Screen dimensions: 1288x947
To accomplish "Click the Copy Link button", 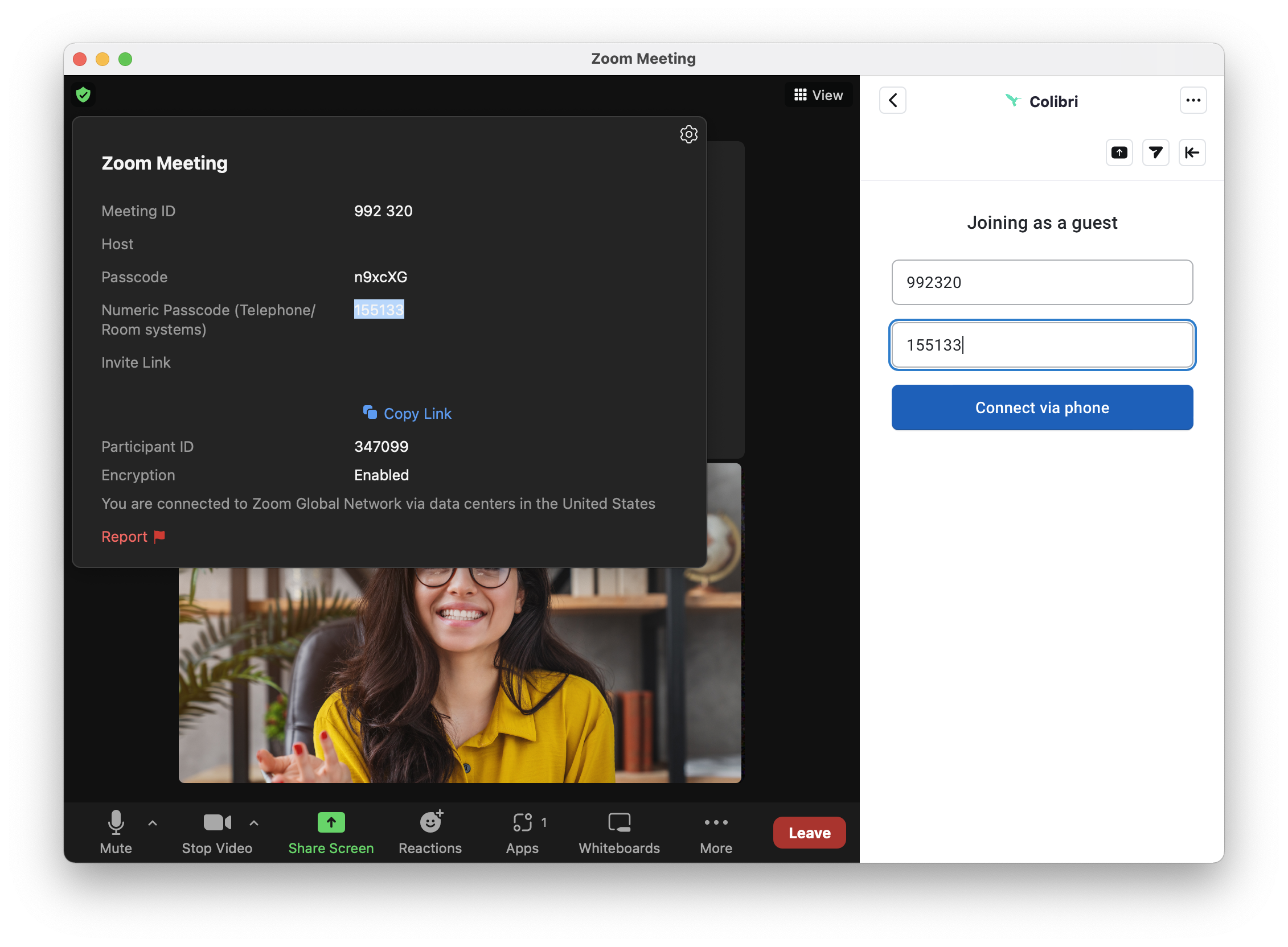I will tap(407, 413).
